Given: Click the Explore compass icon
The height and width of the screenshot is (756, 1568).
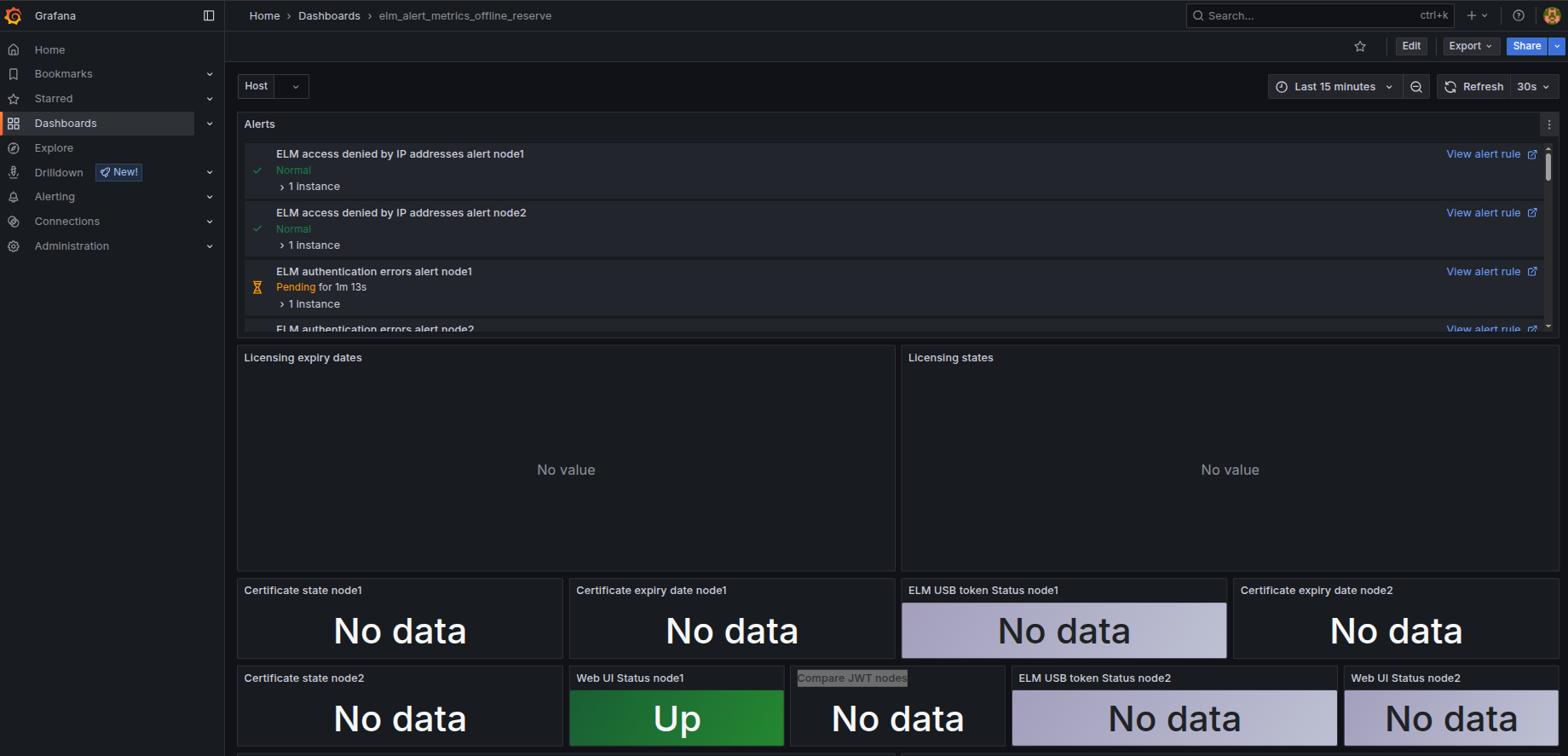Looking at the screenshot, I should [14, 148].
